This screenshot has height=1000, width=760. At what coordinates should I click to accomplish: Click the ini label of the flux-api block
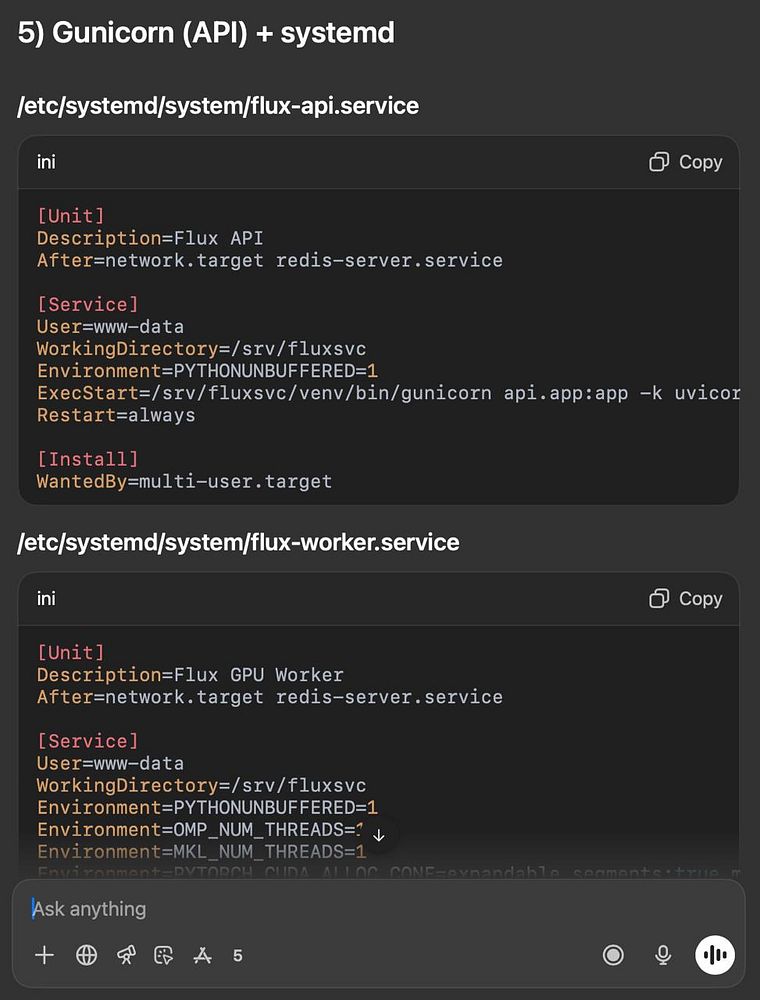point(46,162)
